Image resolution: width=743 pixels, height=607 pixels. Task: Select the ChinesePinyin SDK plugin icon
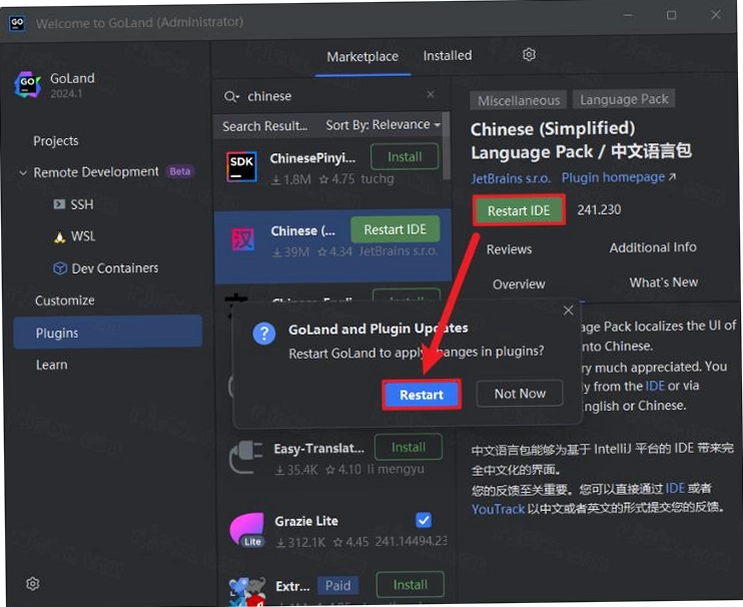[242, 167]
